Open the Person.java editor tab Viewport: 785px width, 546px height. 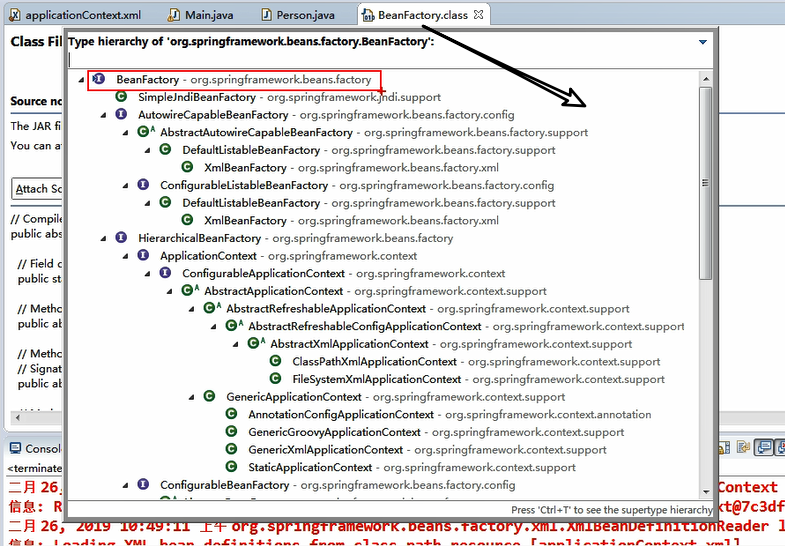tap(297, 15)
